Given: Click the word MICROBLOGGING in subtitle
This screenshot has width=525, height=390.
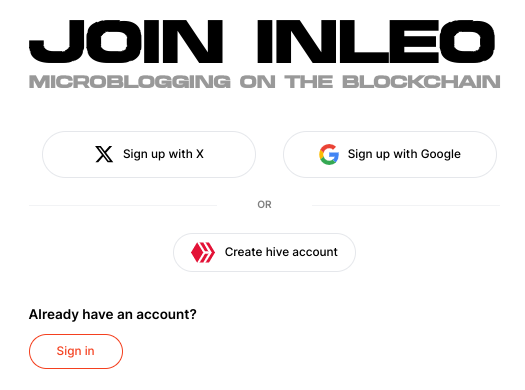Looking at the screenshot, I should coord(130,82).
